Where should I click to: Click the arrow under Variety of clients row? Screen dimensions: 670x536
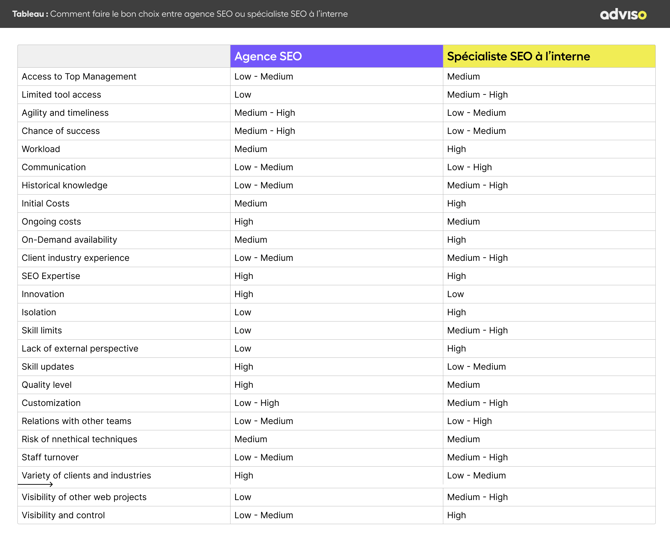(36, 485)
